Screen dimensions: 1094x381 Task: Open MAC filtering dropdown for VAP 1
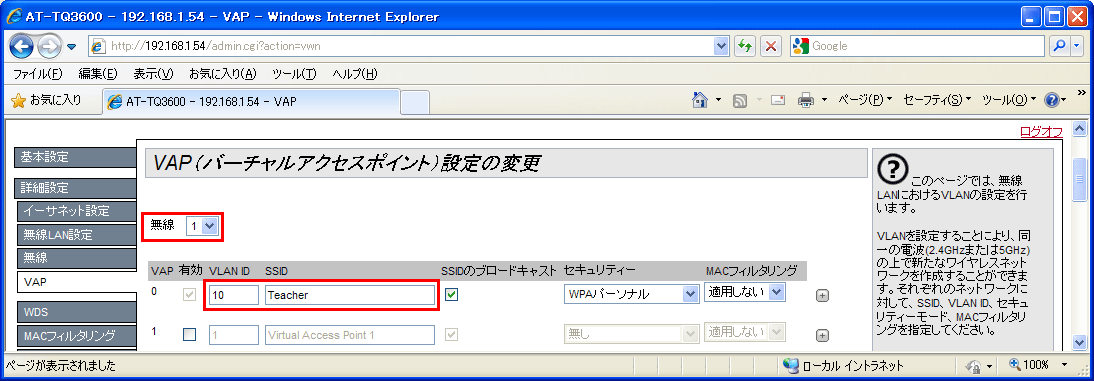(x=744, y=331)
